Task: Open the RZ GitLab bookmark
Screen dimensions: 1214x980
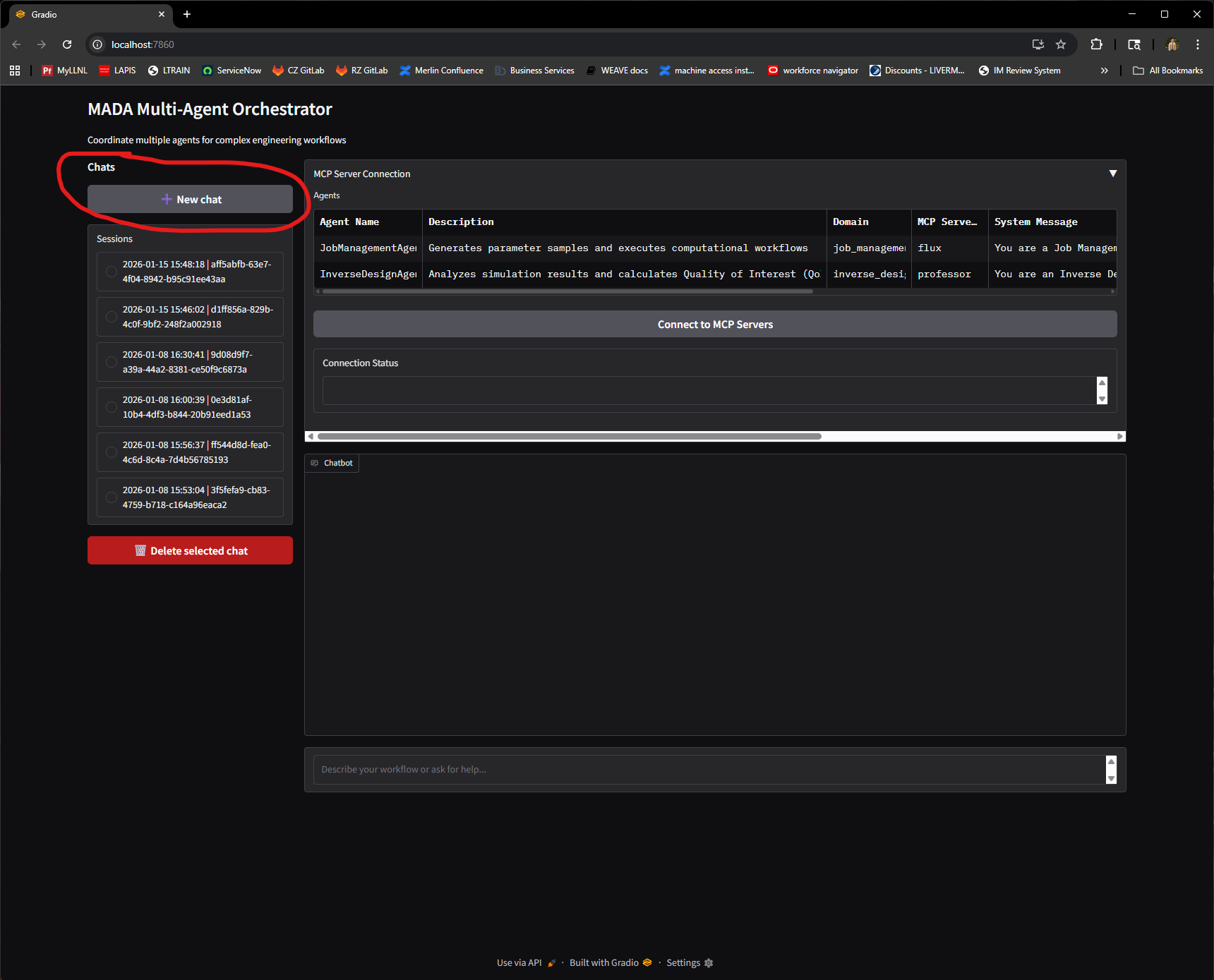Action: pos(362,71)
